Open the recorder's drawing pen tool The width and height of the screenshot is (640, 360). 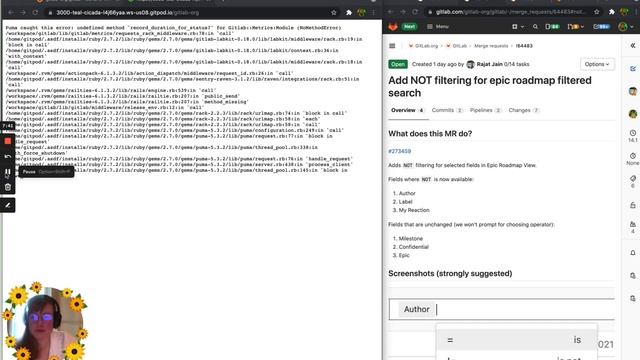[7, 205]
